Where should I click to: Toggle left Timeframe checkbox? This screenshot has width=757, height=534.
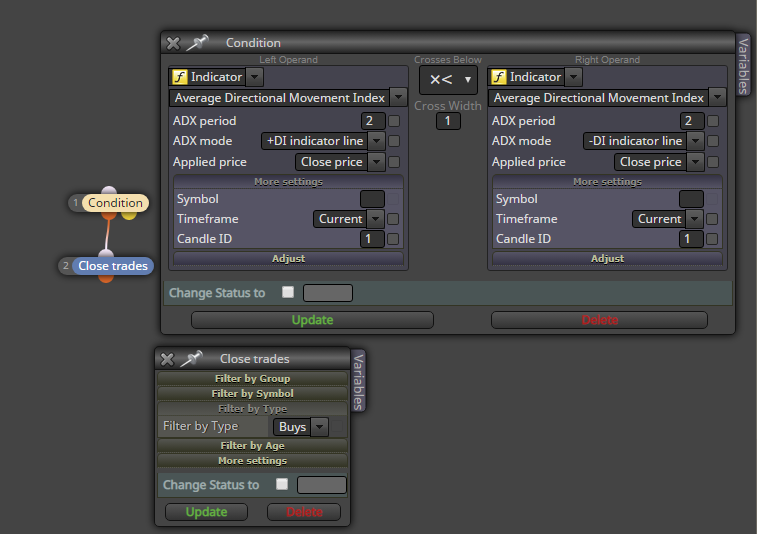[393, 219]
